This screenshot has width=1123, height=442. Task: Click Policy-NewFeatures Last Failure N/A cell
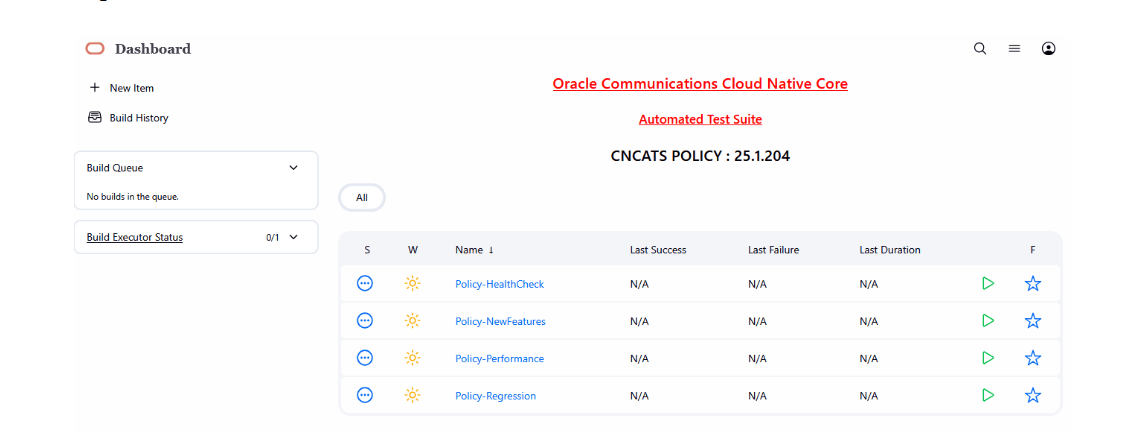point(757,322)
